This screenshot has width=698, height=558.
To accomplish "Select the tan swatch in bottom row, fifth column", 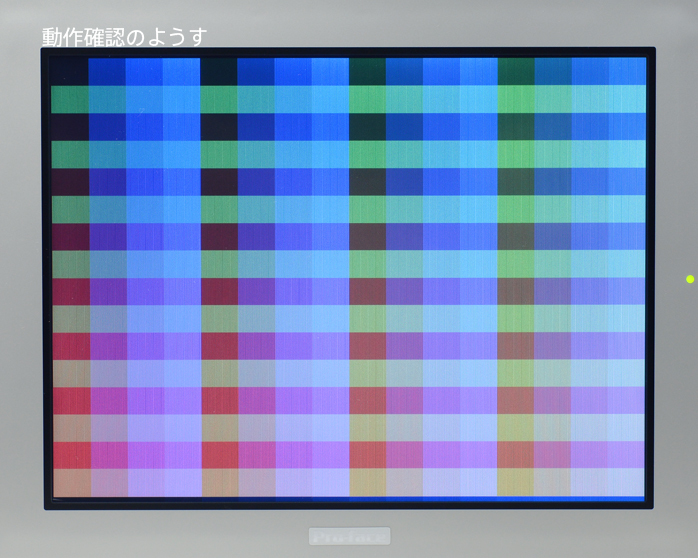I will pos(218,482).
